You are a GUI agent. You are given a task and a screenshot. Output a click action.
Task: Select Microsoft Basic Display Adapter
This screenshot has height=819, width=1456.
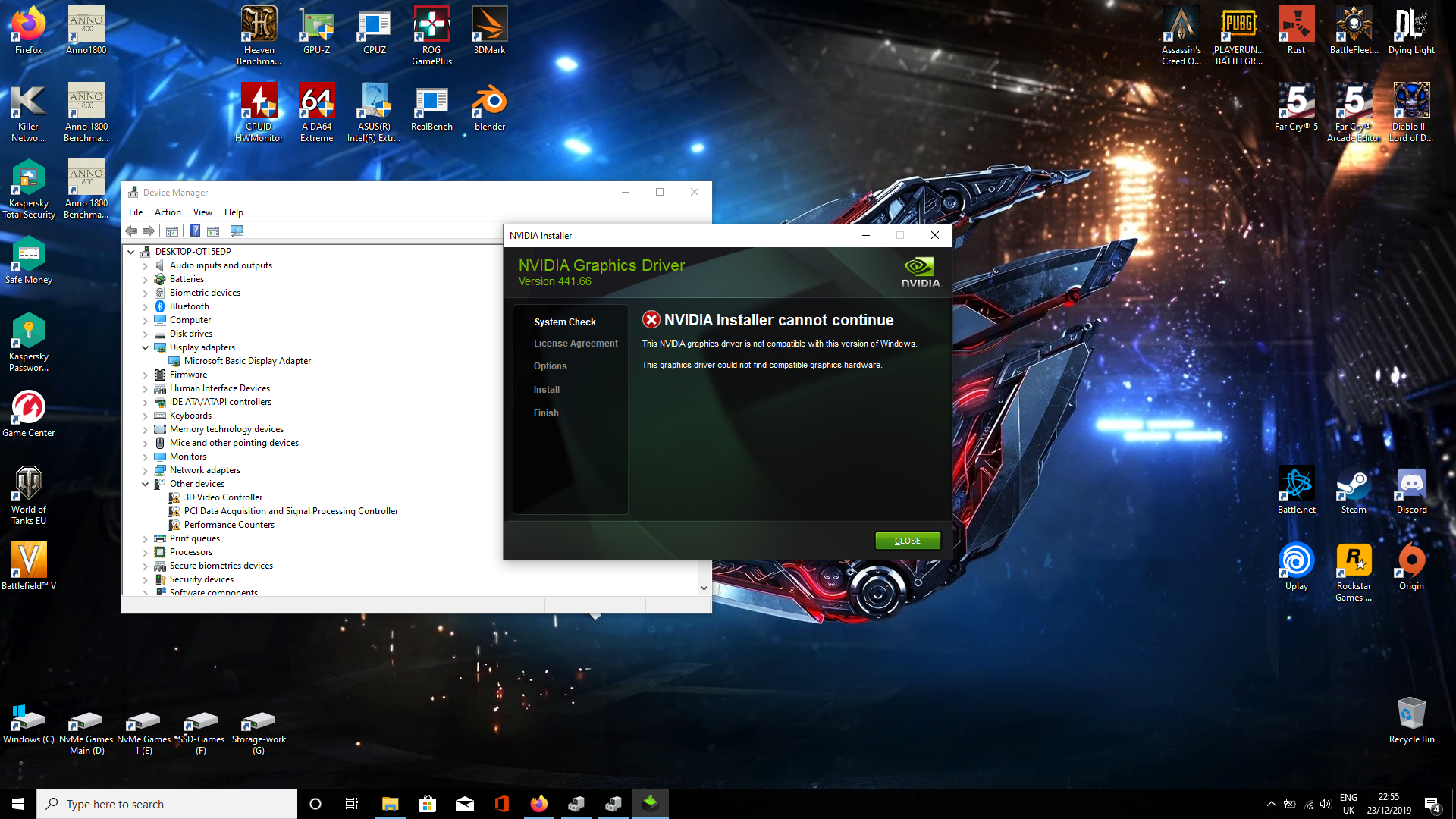[x=247, y=361]
